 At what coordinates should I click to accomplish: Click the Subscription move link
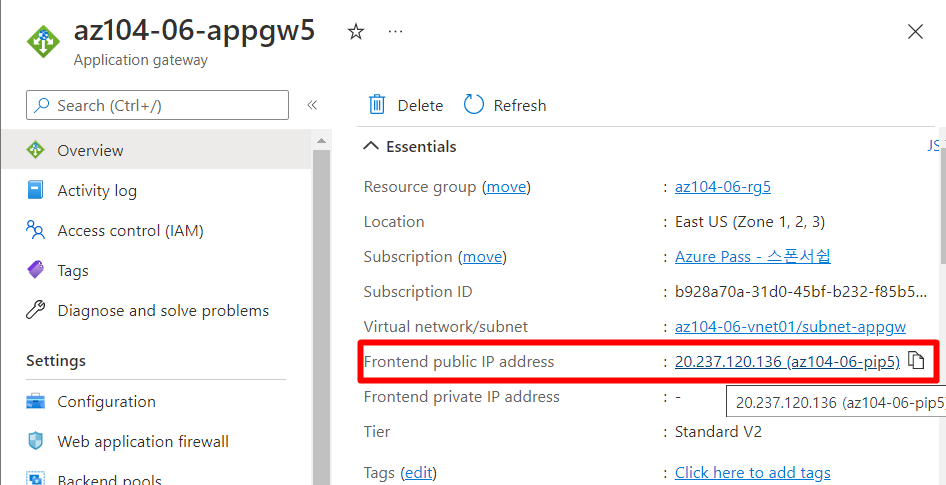[482, 257]
